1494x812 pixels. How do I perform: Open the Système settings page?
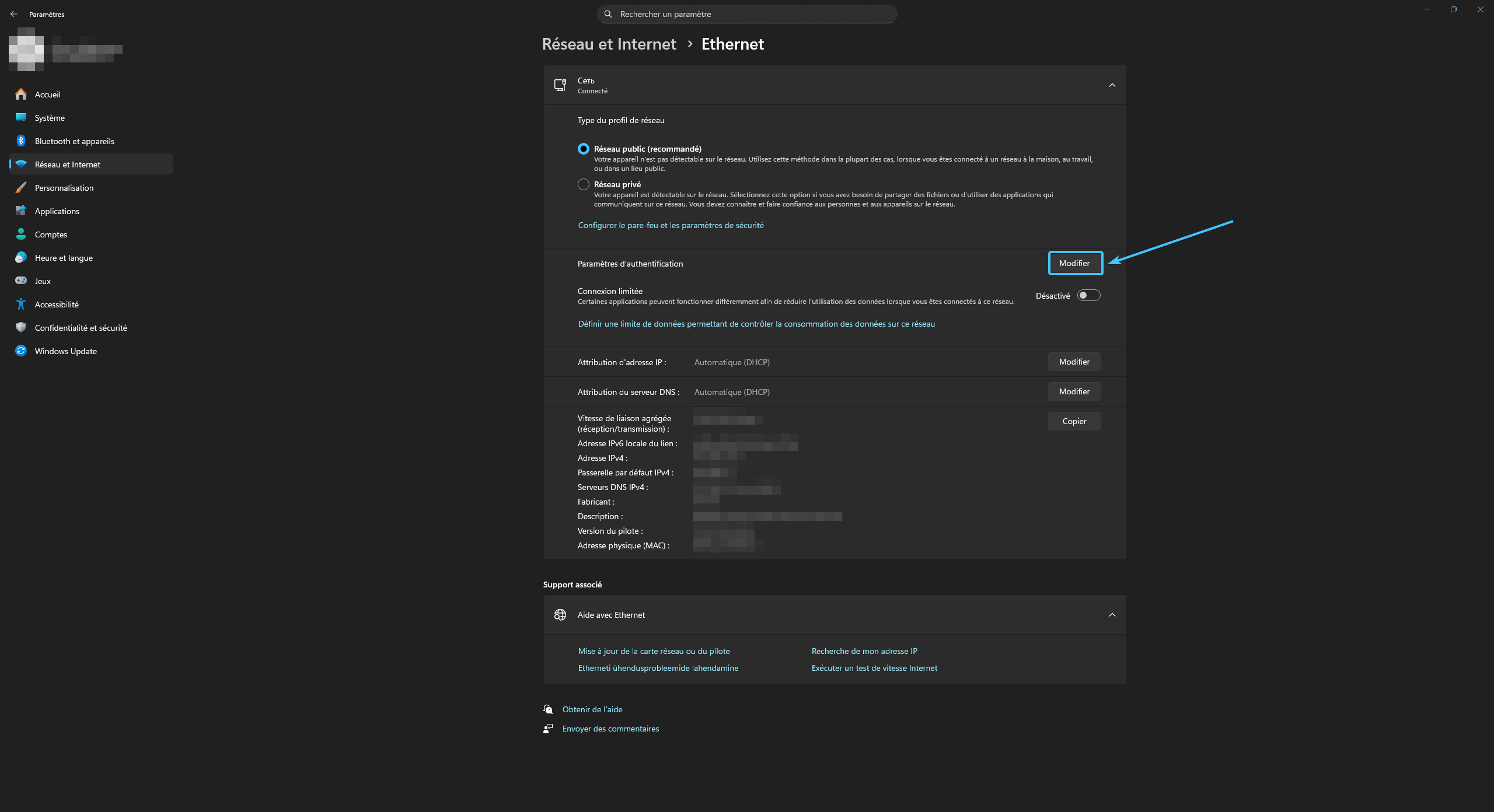[x=50, y=118]
